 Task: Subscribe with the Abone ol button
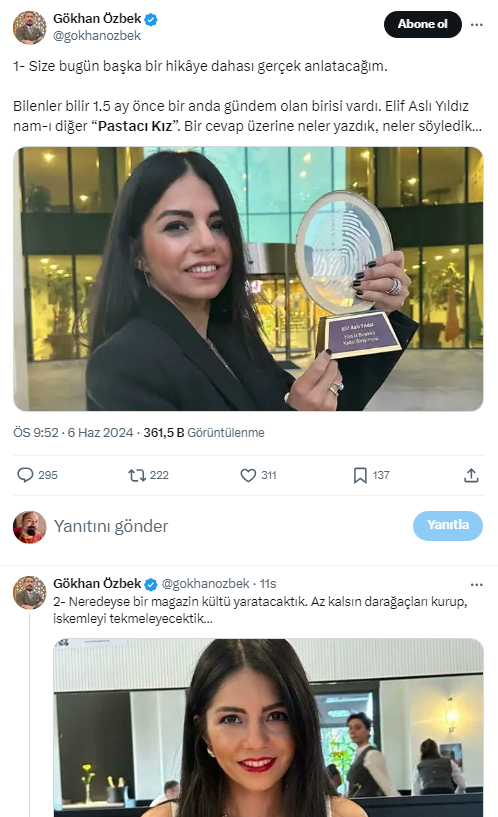click(x=422, y=24)
